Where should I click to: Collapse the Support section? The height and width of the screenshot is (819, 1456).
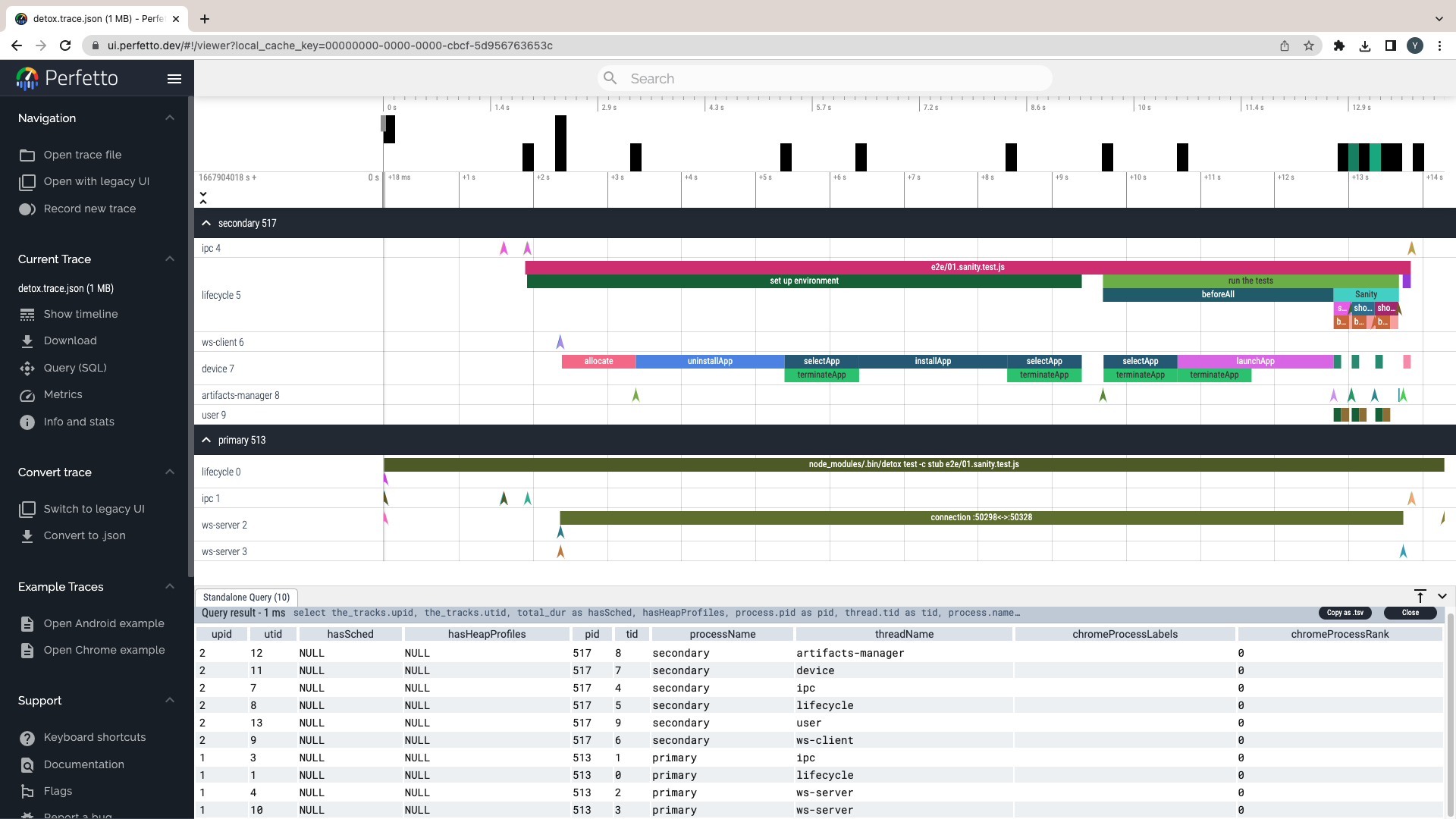tap(170, 700)
